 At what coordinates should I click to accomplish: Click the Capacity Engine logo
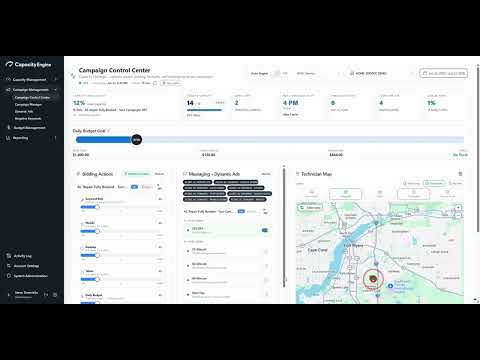point(29,64)
